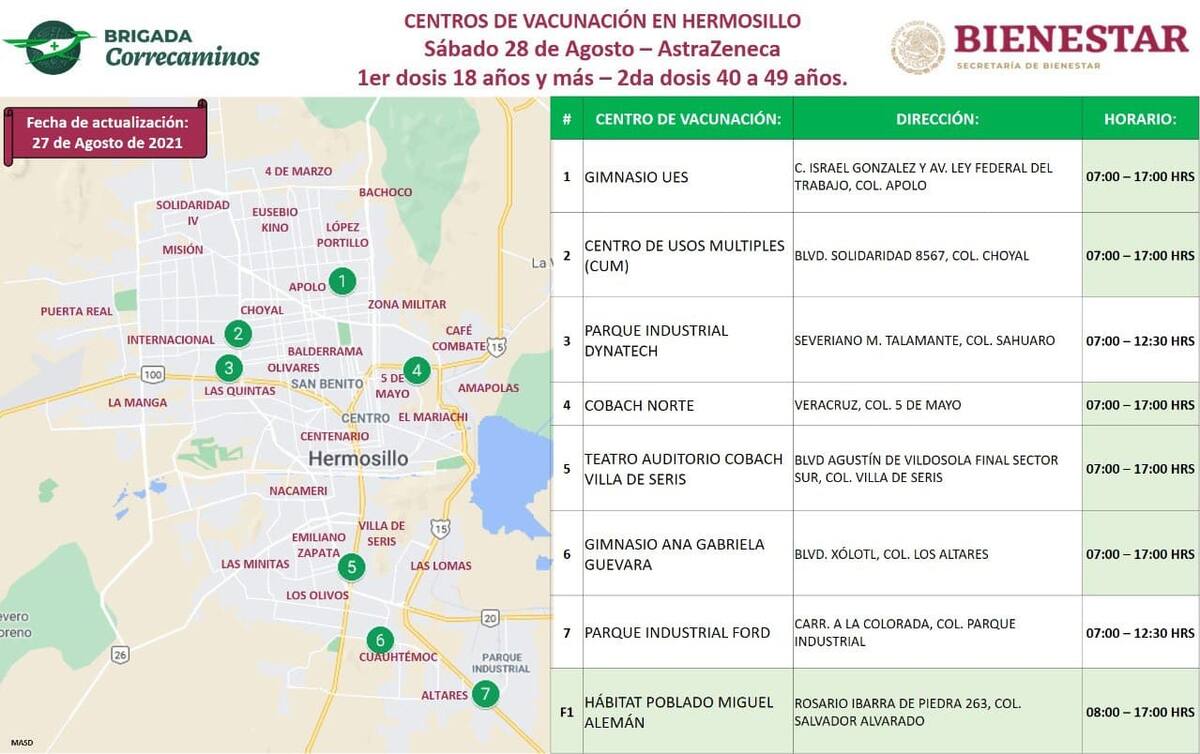Select HÁBITAT POBLADO MIGUEL ALEMÁN cell

688,712
